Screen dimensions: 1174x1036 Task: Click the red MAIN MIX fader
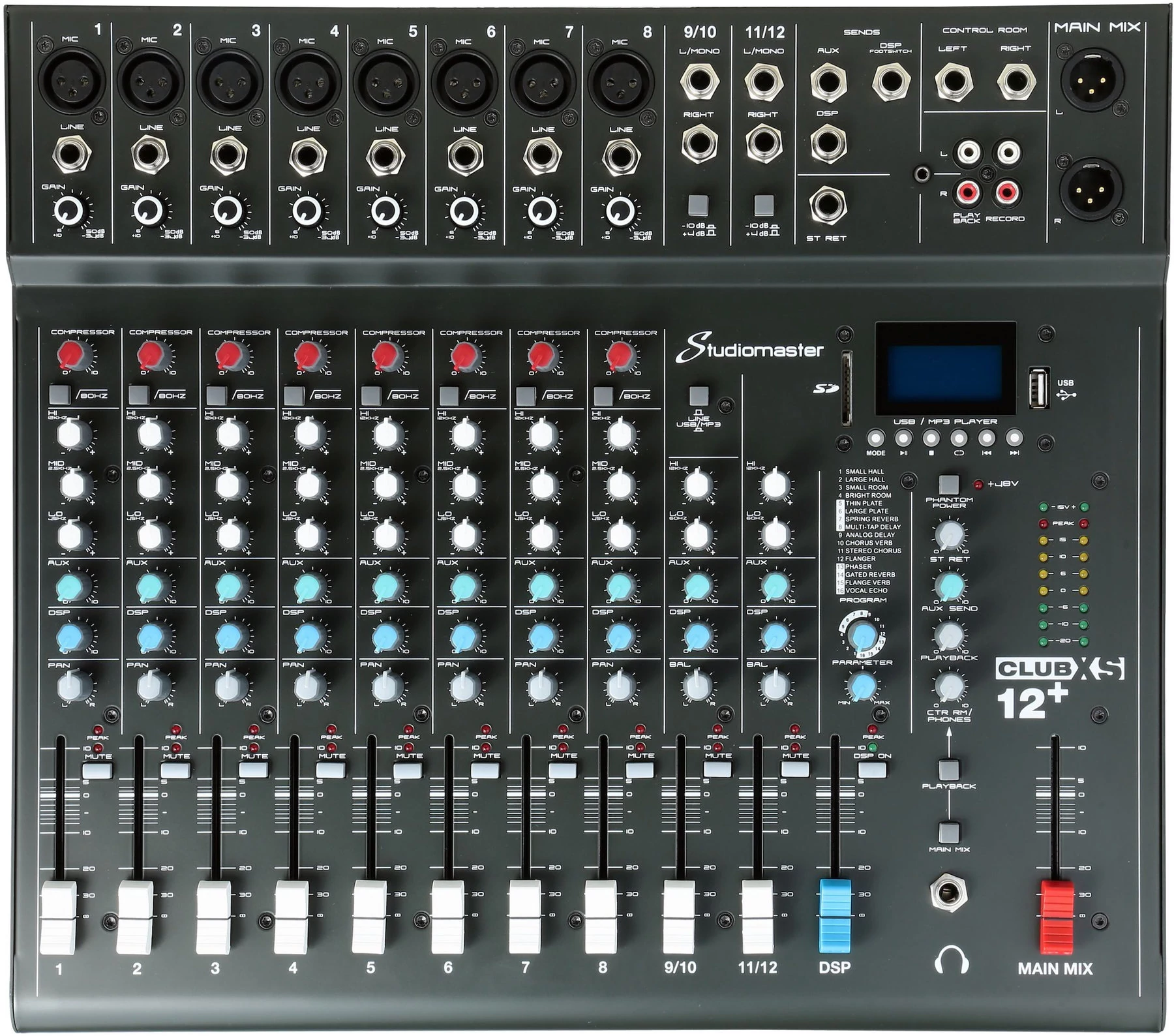click(x=1055, y=909)
